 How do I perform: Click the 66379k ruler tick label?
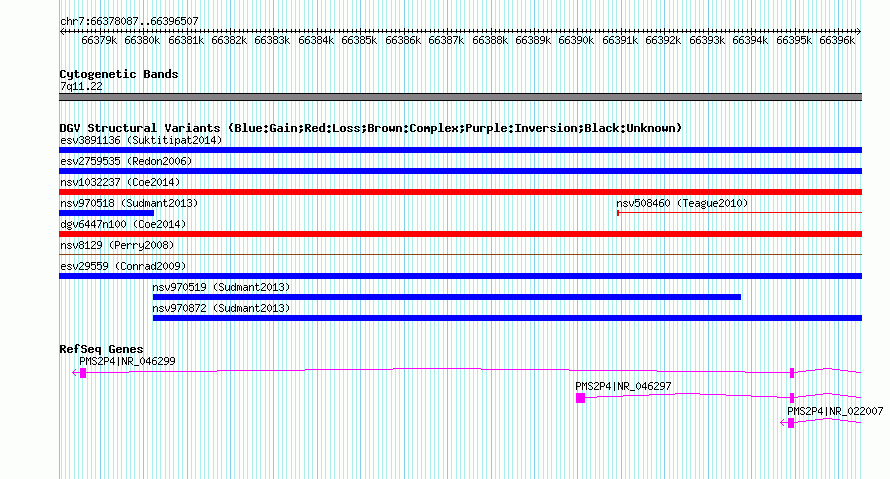[99, 40]
